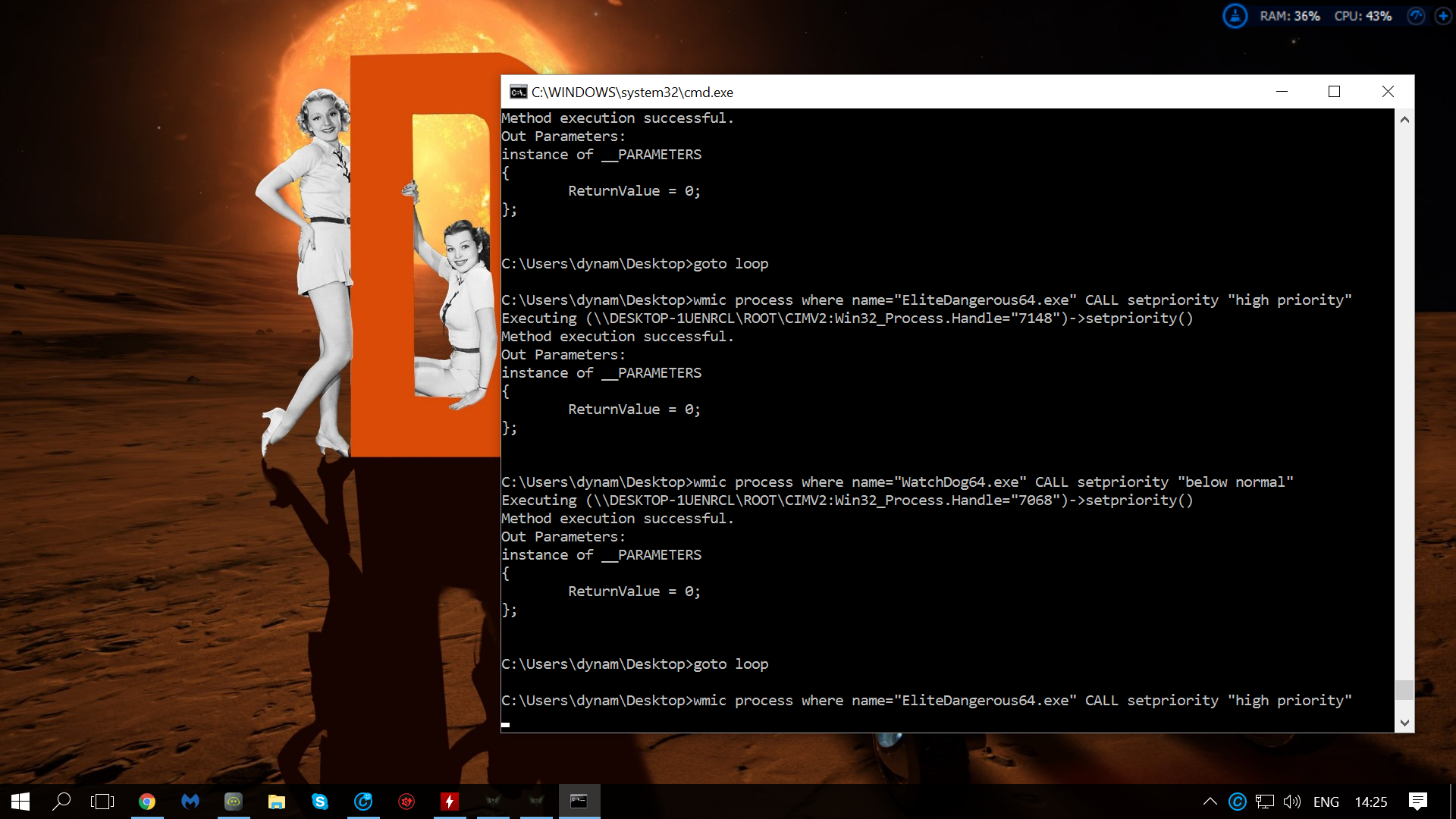Change input language ENG indicator

point(1326,802)
